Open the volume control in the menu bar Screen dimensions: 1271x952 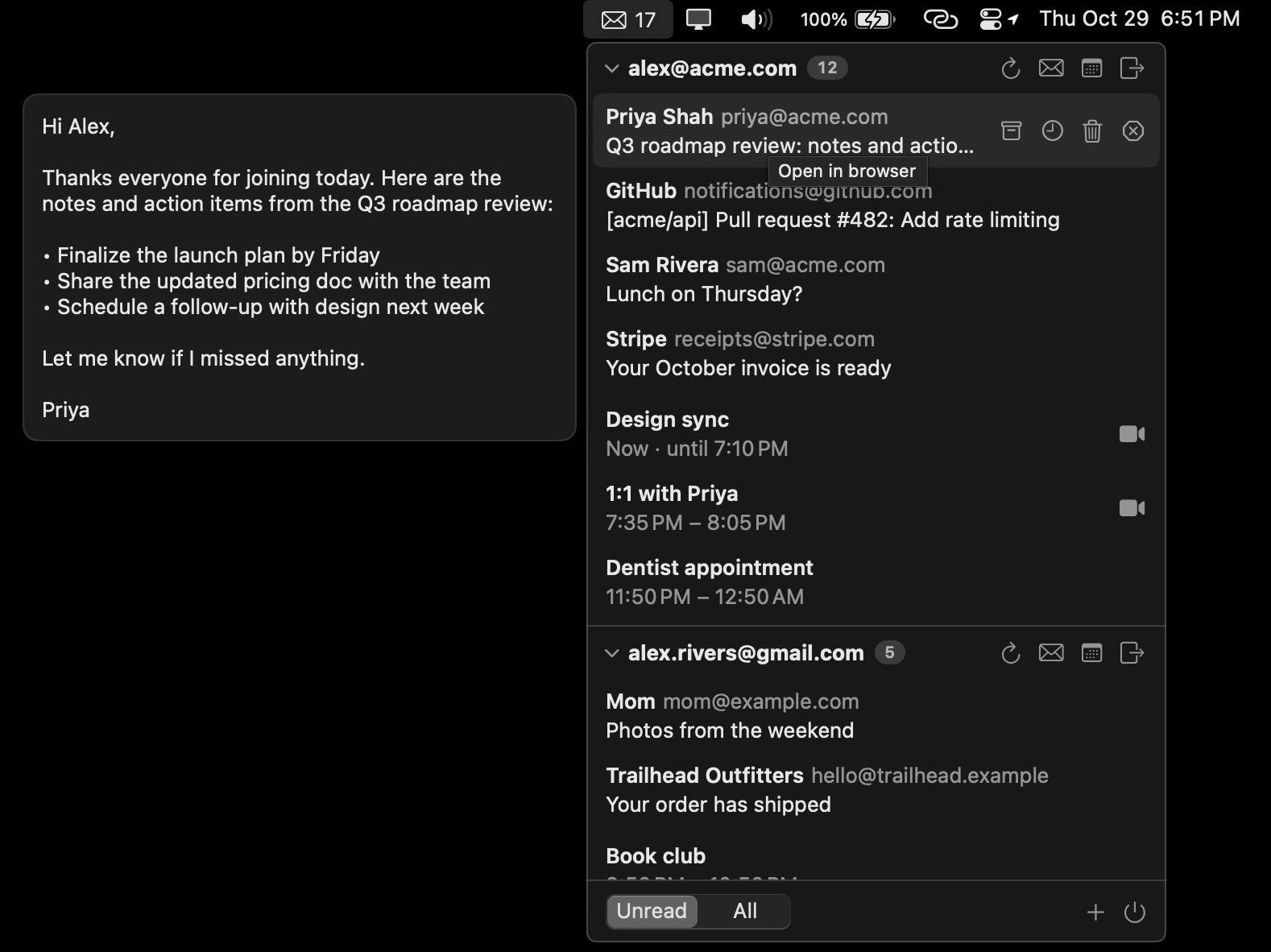click(756, 19)
